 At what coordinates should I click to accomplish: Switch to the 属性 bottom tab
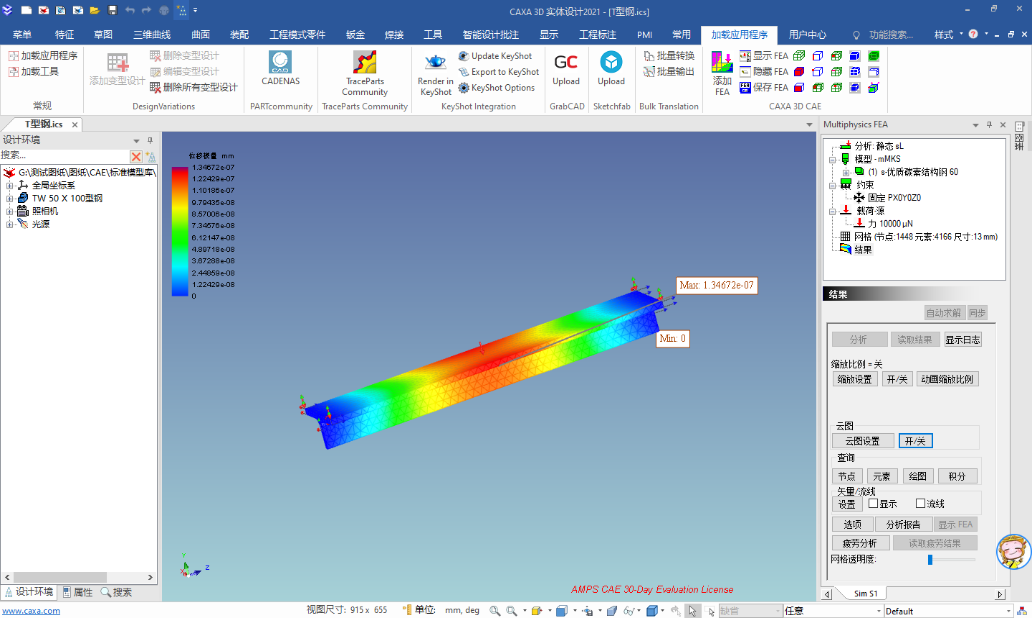click(x=78, y=592)
